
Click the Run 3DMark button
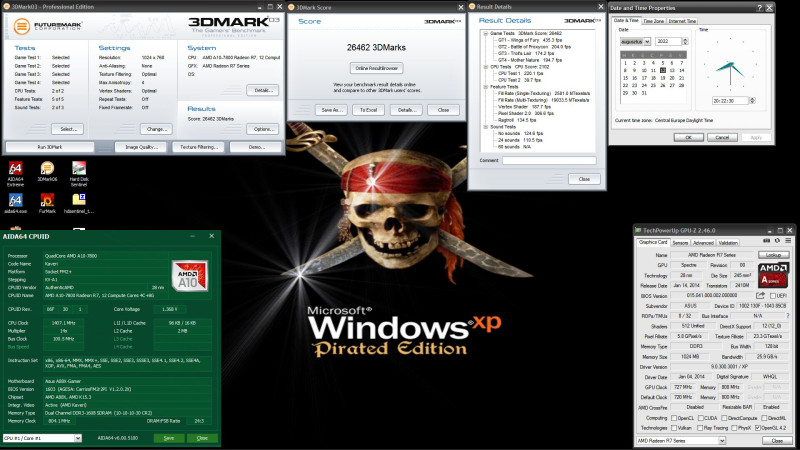[x=49, y=147]
